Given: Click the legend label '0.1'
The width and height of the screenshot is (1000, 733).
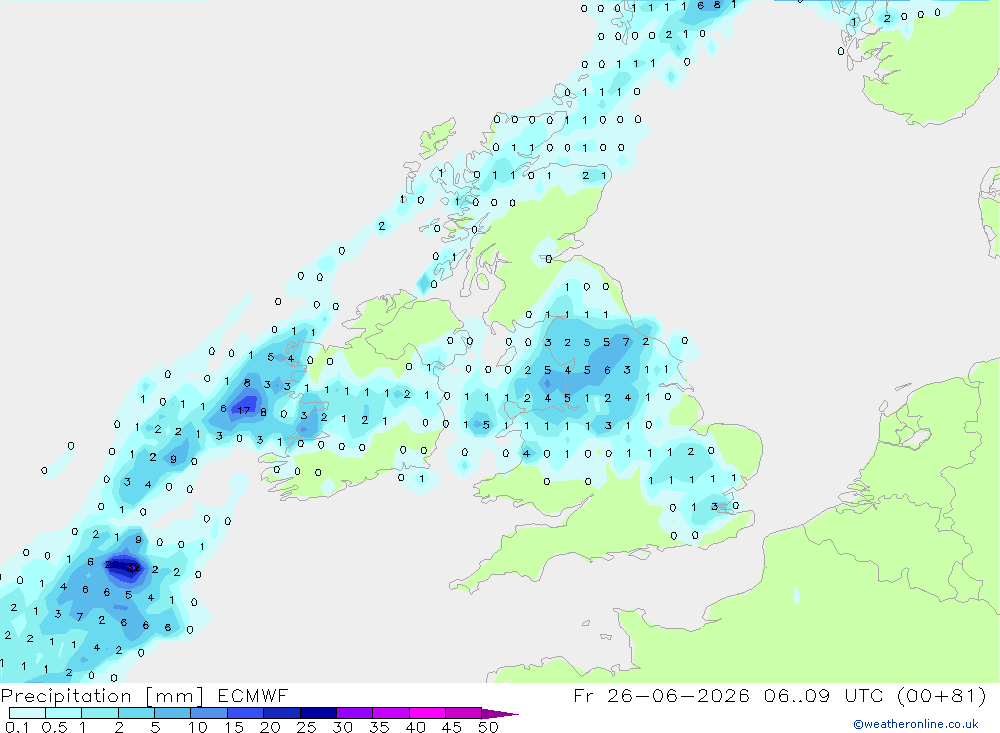Looking at the screenshot, I should click(17, 727).
